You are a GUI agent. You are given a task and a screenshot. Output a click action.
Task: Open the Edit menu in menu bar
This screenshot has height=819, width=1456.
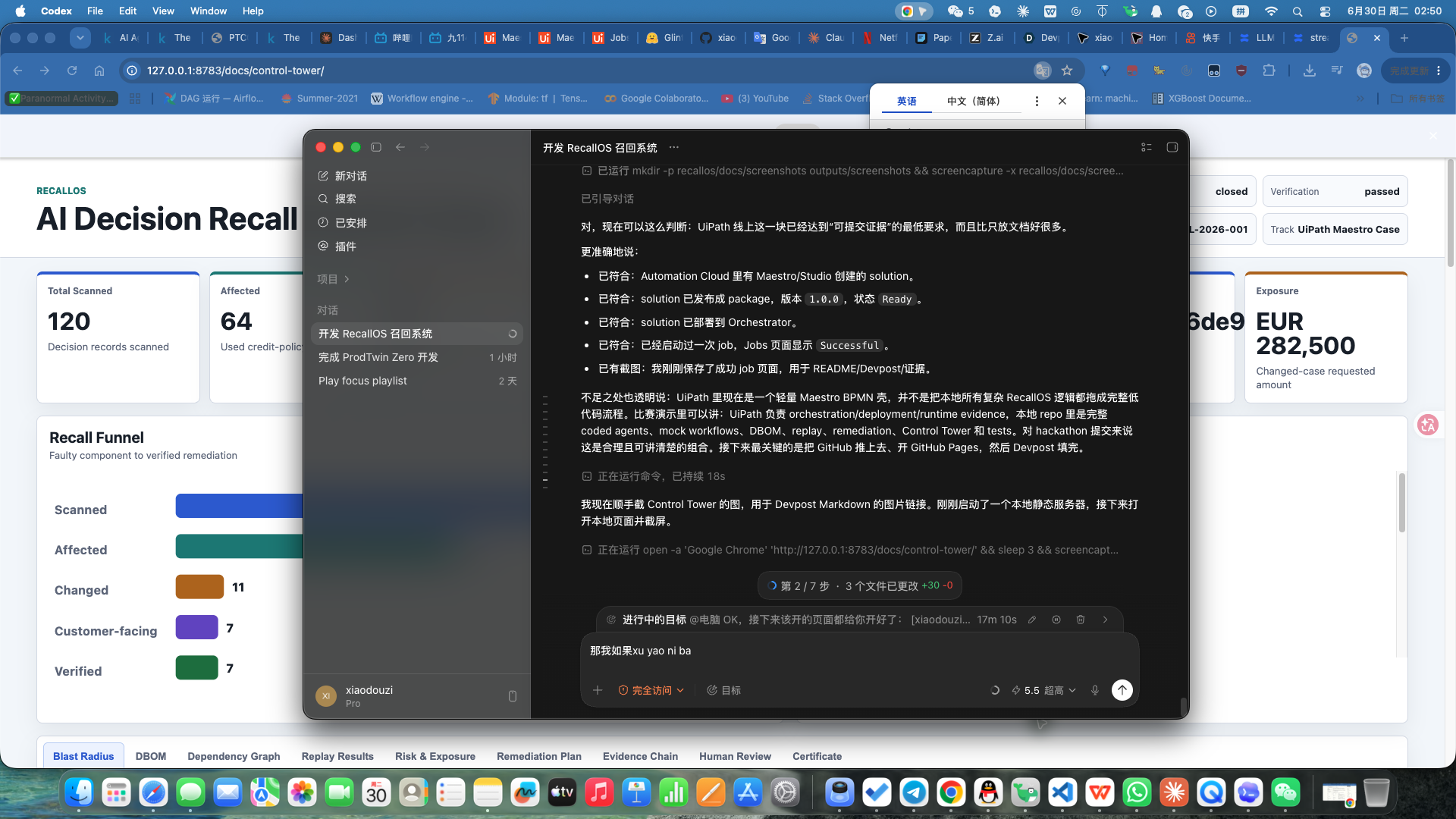[127, 11]
